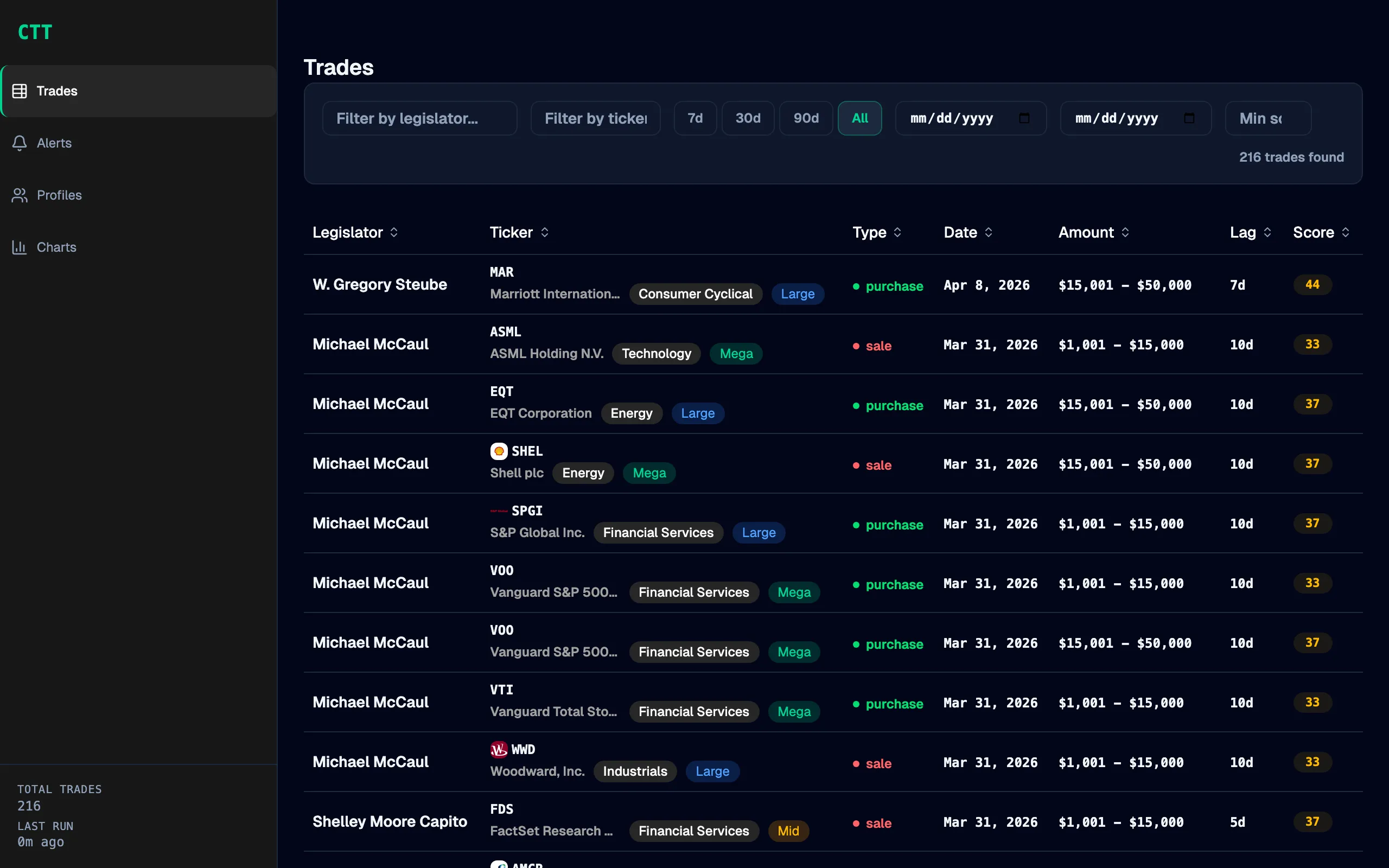Click score badge 44 on Steube row

1312,285
